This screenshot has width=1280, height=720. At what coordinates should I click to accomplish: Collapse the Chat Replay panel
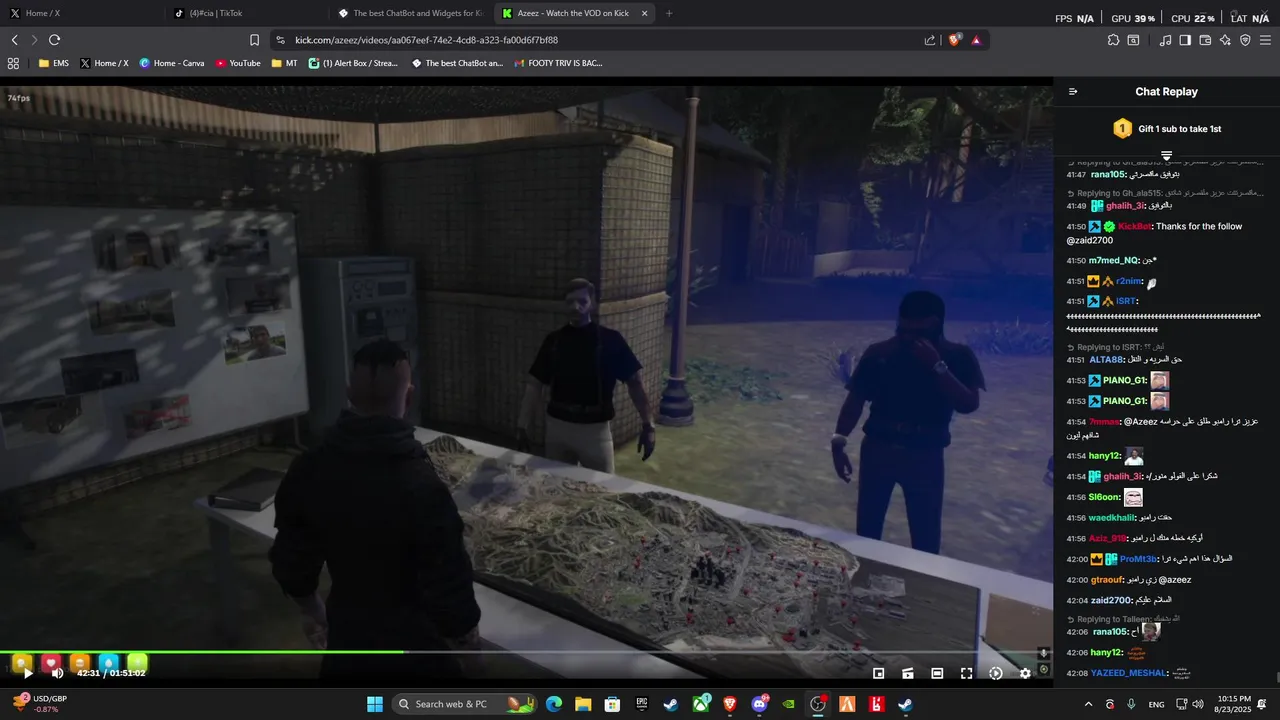coord(1073,92)
